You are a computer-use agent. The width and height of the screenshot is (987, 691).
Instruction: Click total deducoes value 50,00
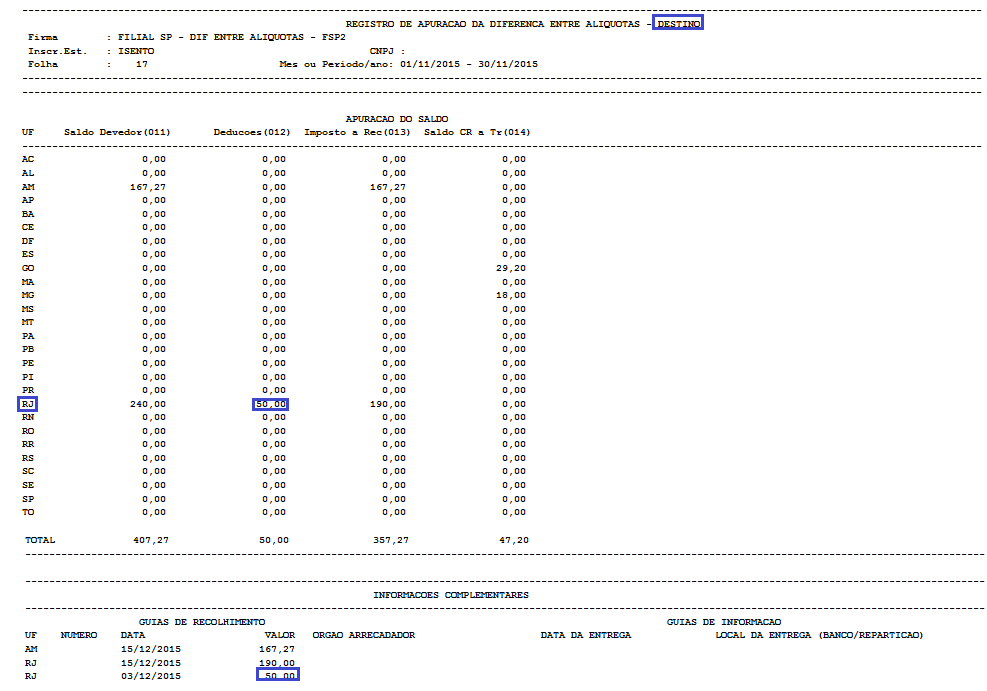[274, 540]
